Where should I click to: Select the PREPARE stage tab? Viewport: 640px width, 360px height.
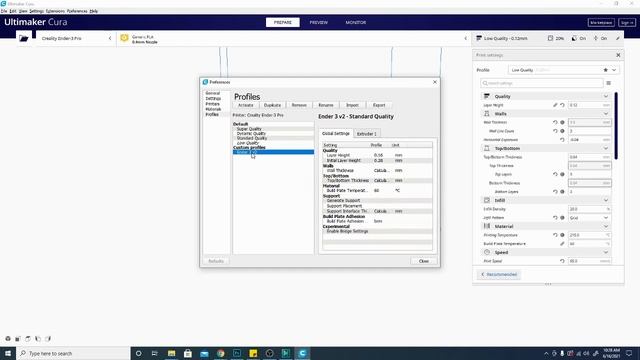tap(282, 22)
